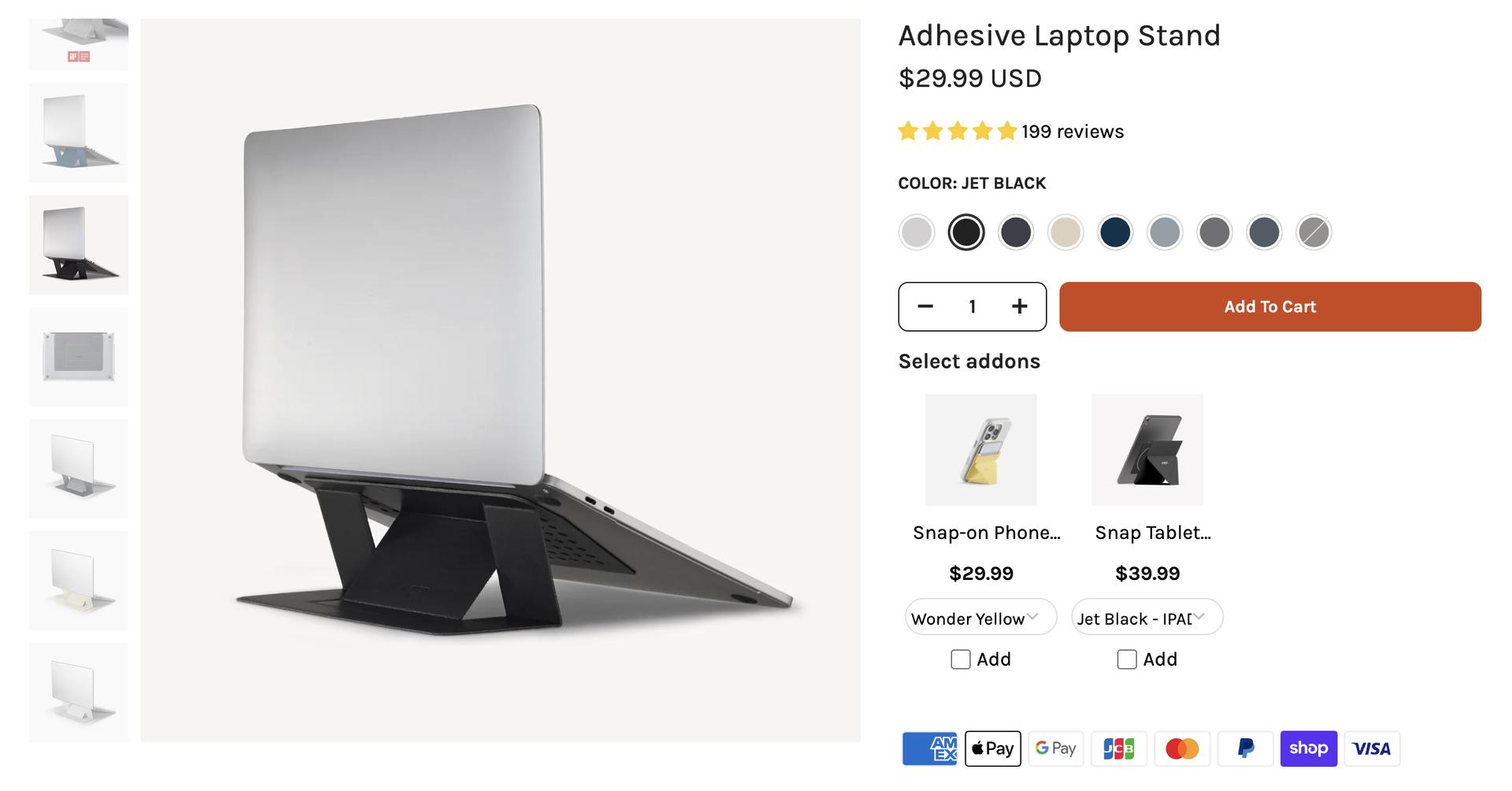Click the American Express payment icon
Image resolution: width=1512 pixels, height=791 pixels.
929,748
